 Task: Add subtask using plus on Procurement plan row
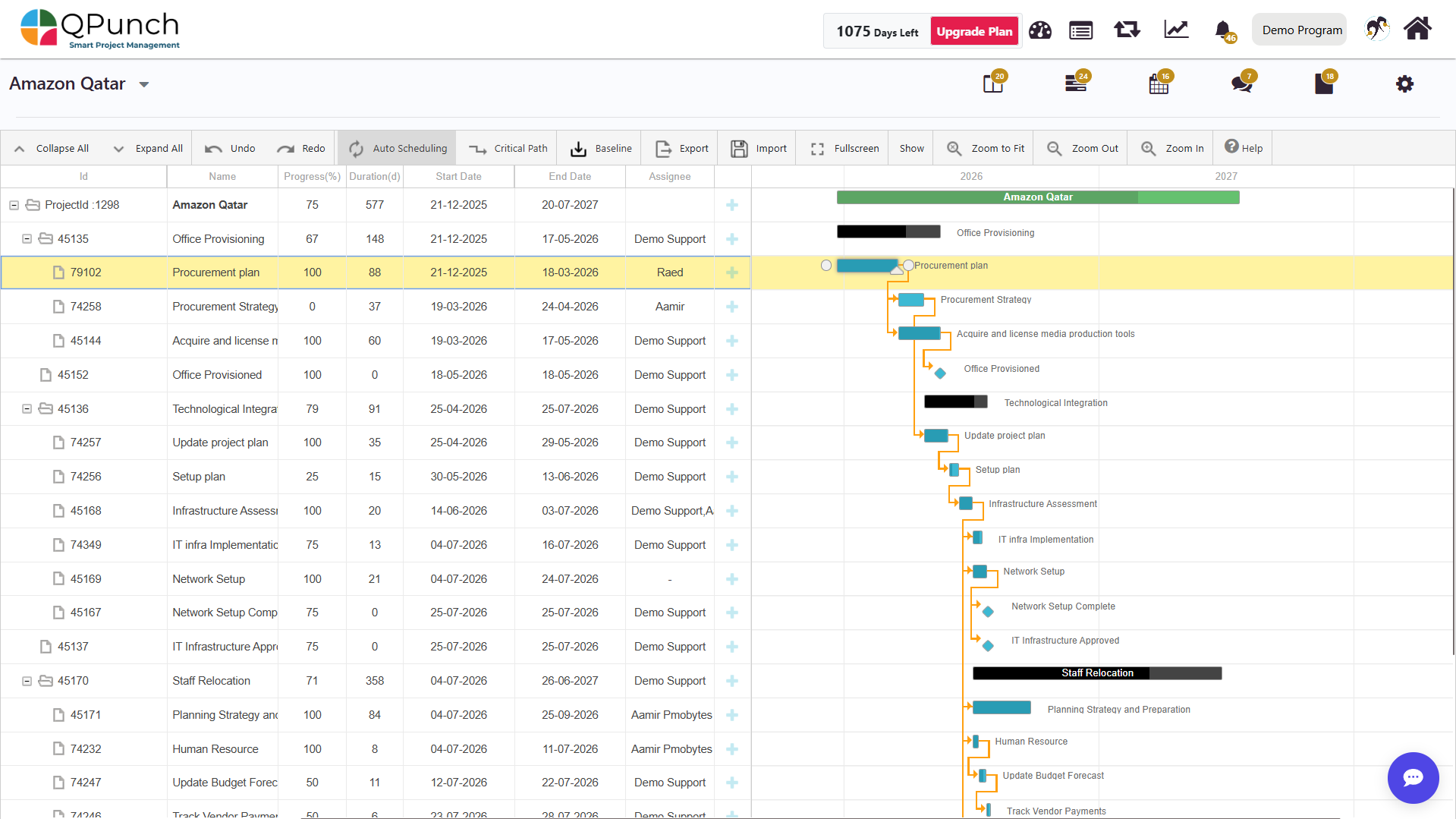732,272
